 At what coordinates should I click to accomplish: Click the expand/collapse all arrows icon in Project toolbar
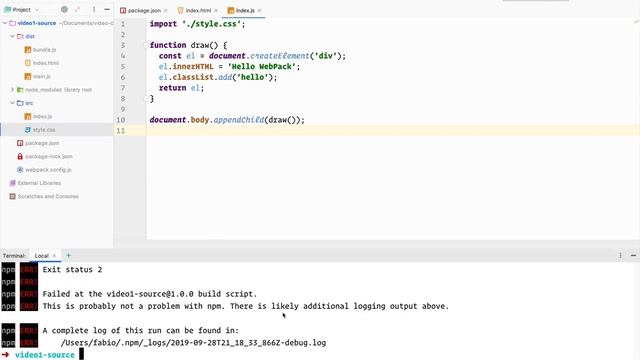[x=78, y=9]
